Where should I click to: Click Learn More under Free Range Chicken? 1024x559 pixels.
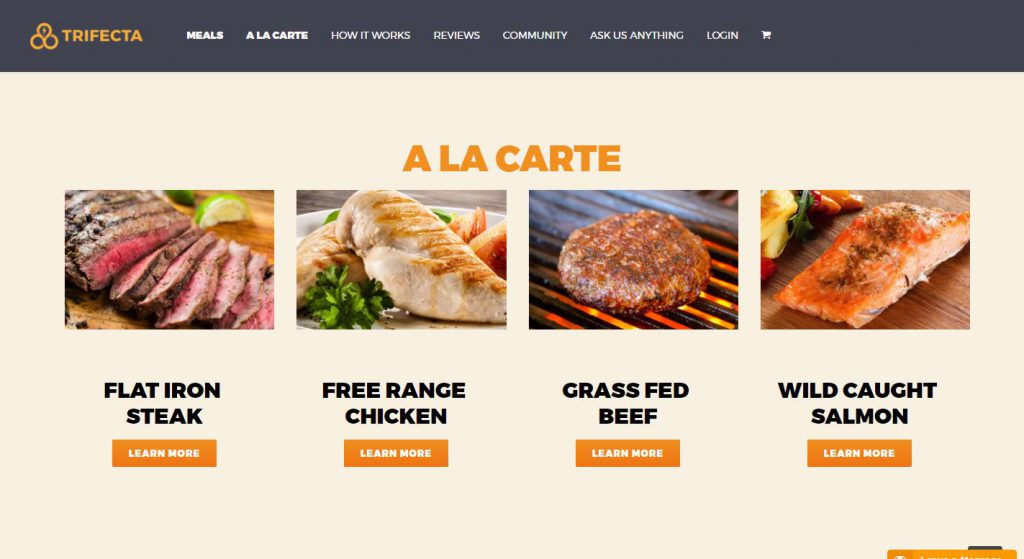point(396,453)
